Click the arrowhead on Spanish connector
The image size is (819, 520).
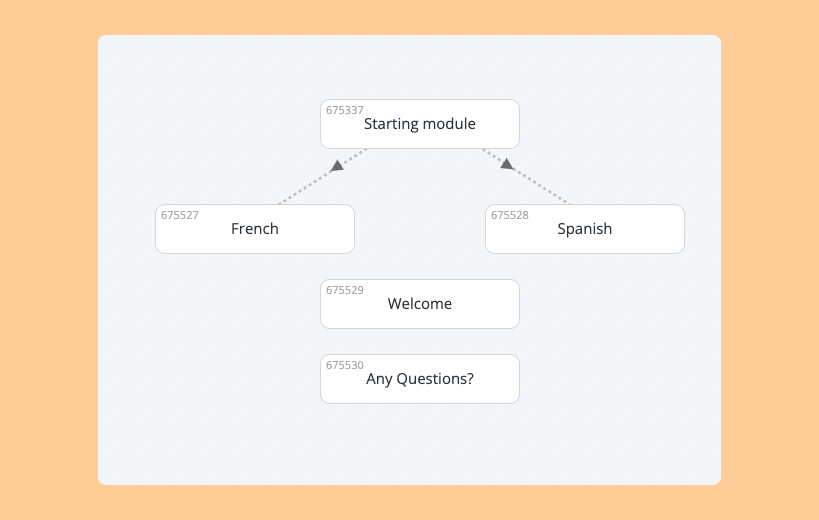pos(507,164)
